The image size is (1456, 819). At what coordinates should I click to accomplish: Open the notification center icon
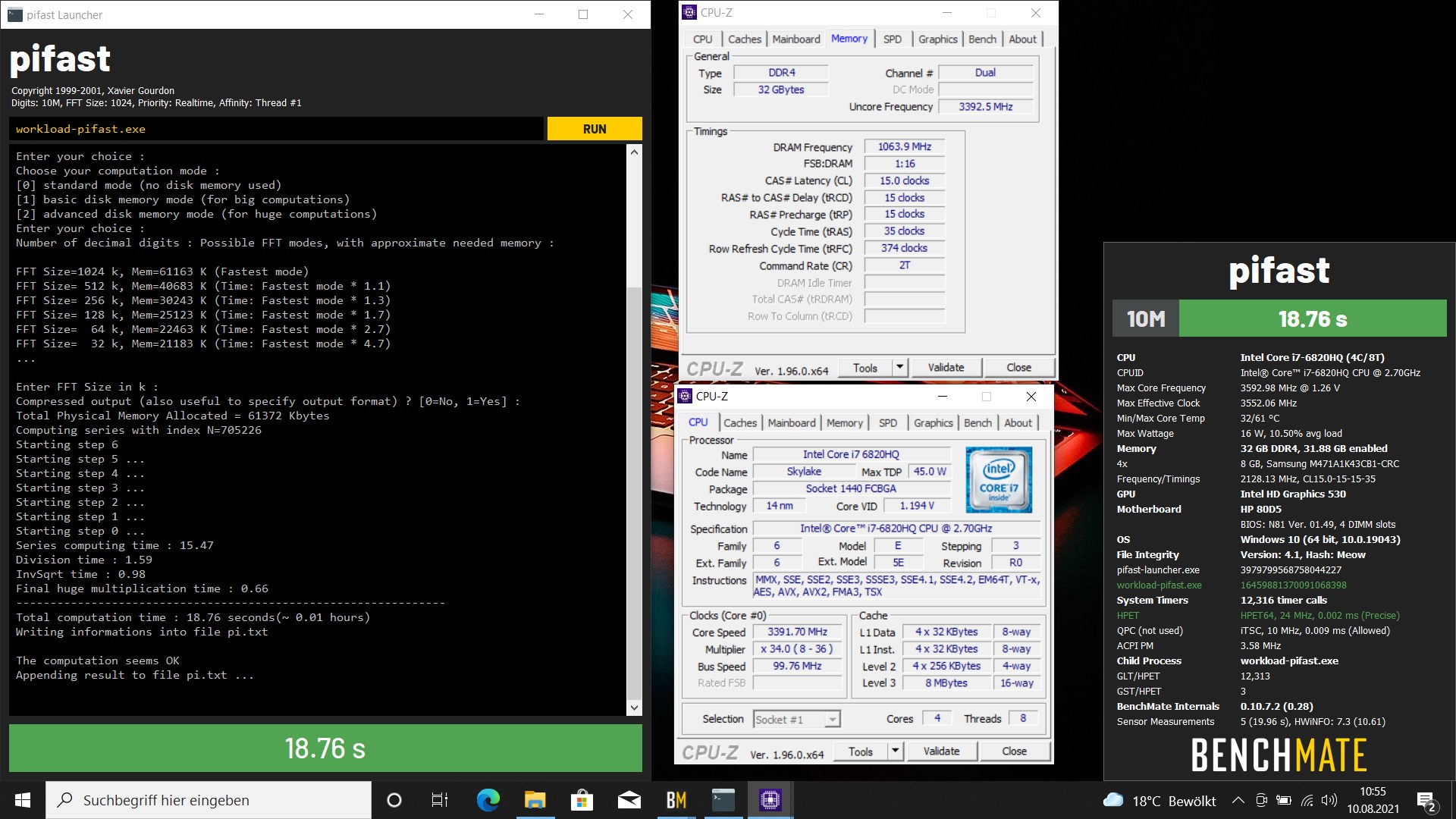(x=1426, y=801)
